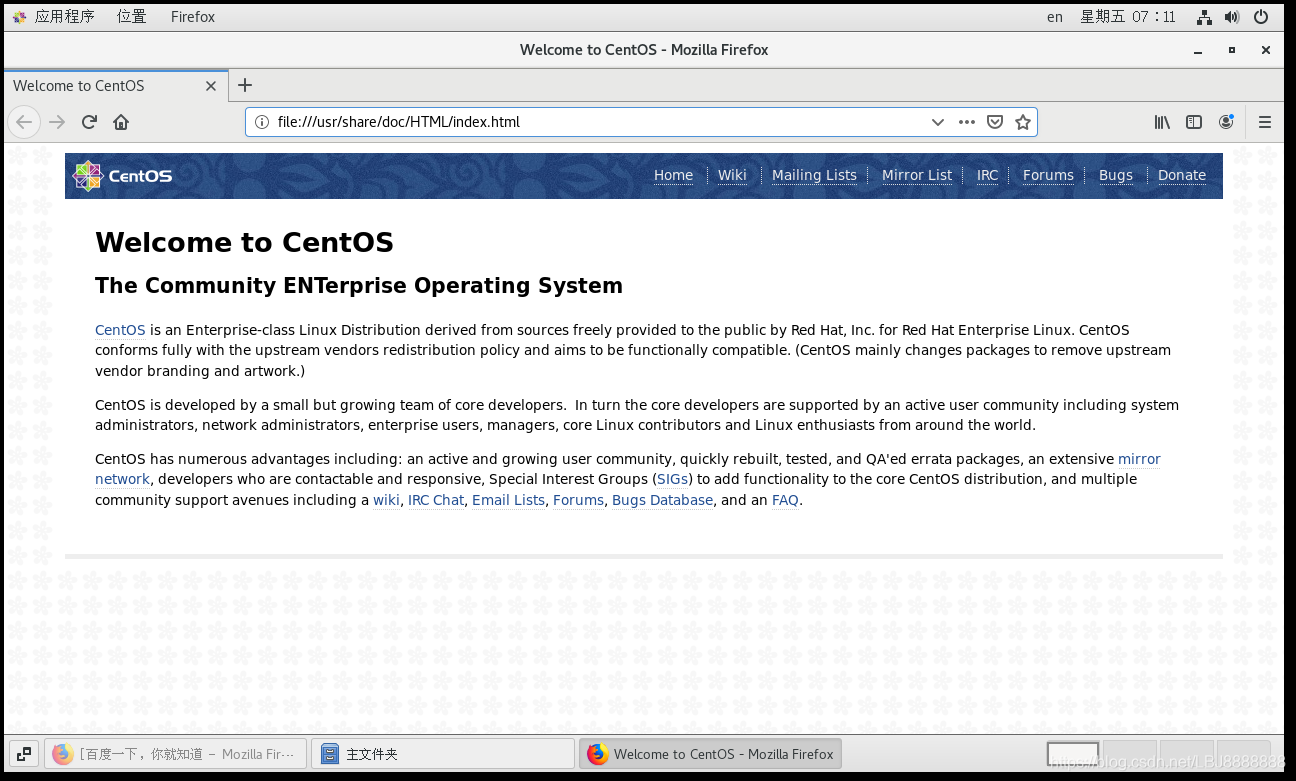Open the power icon in top panel
This screenshot has height=781, width=1296.
1261,16
